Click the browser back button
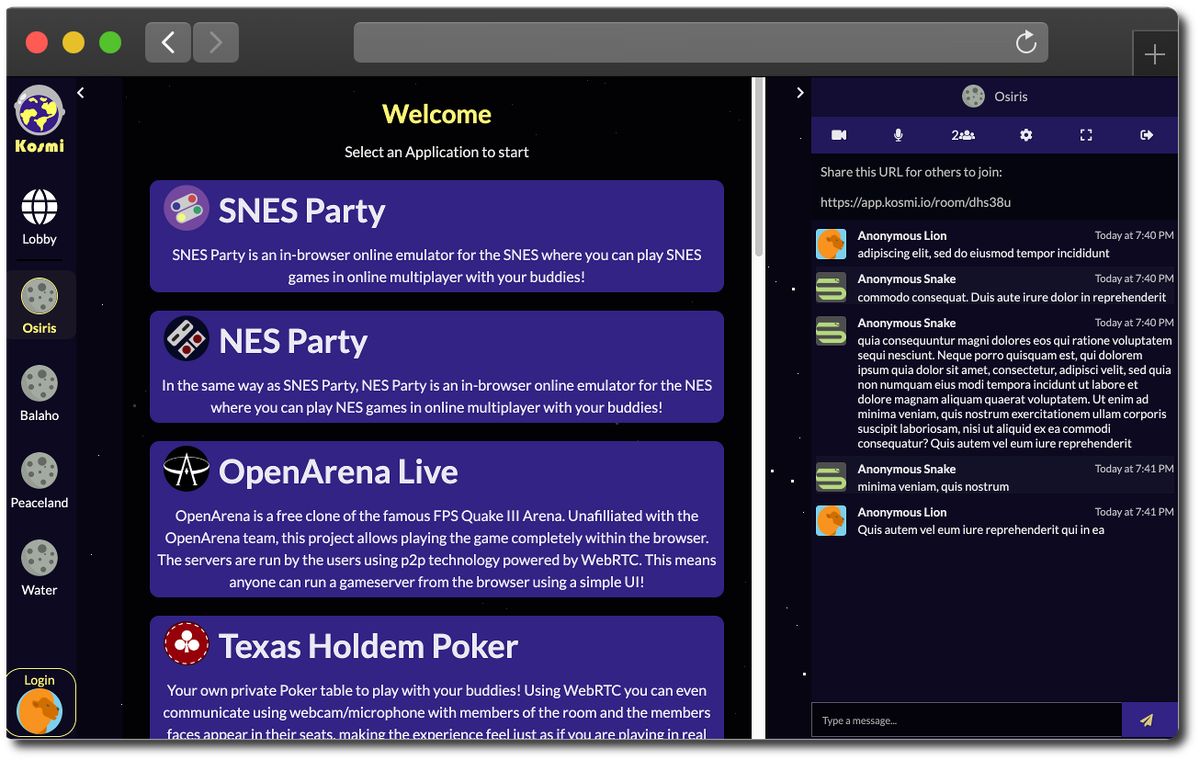 [168, 42]
